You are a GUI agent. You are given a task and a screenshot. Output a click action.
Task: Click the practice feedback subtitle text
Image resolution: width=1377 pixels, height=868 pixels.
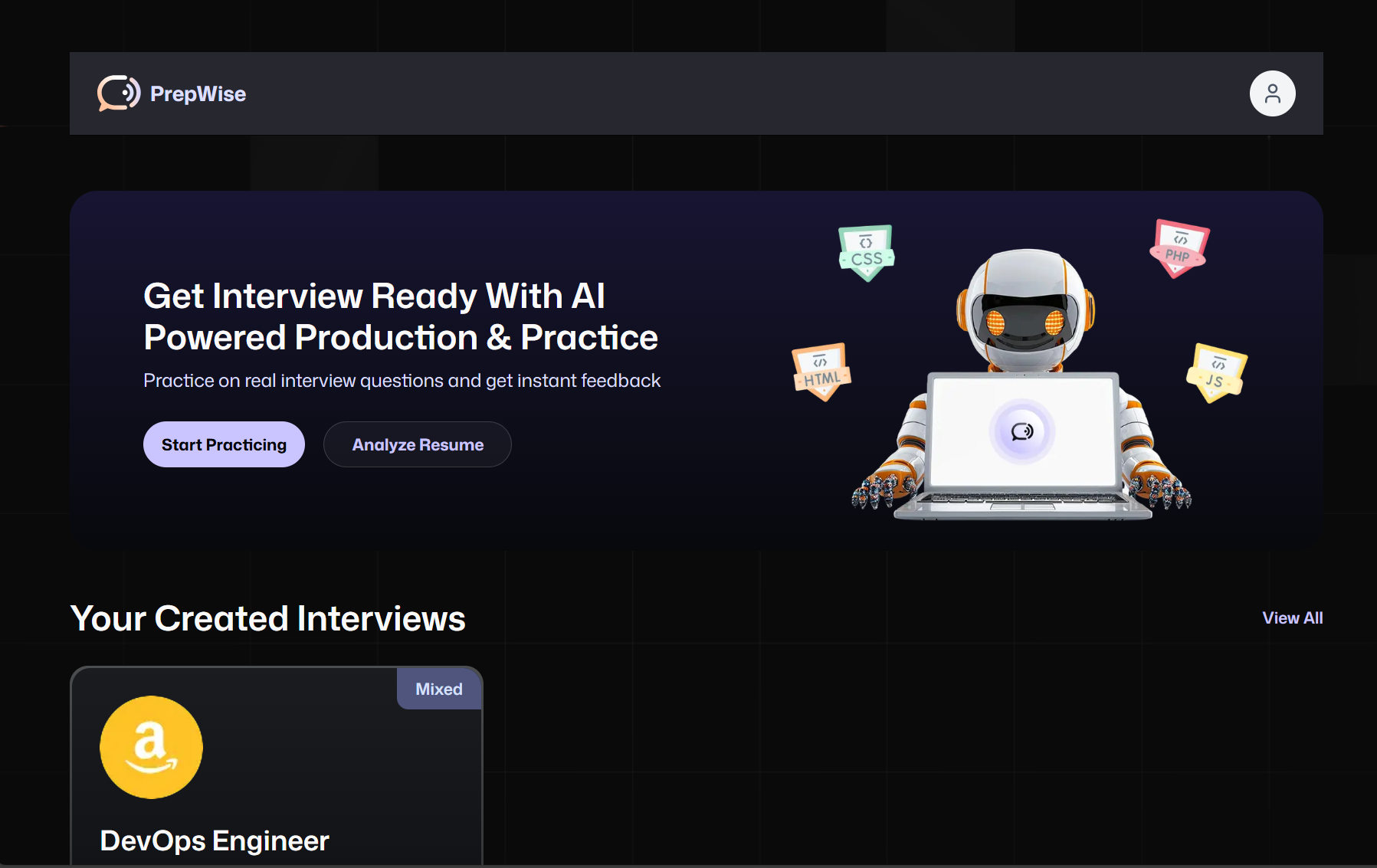pyautogui.click(x=402, y=380)
